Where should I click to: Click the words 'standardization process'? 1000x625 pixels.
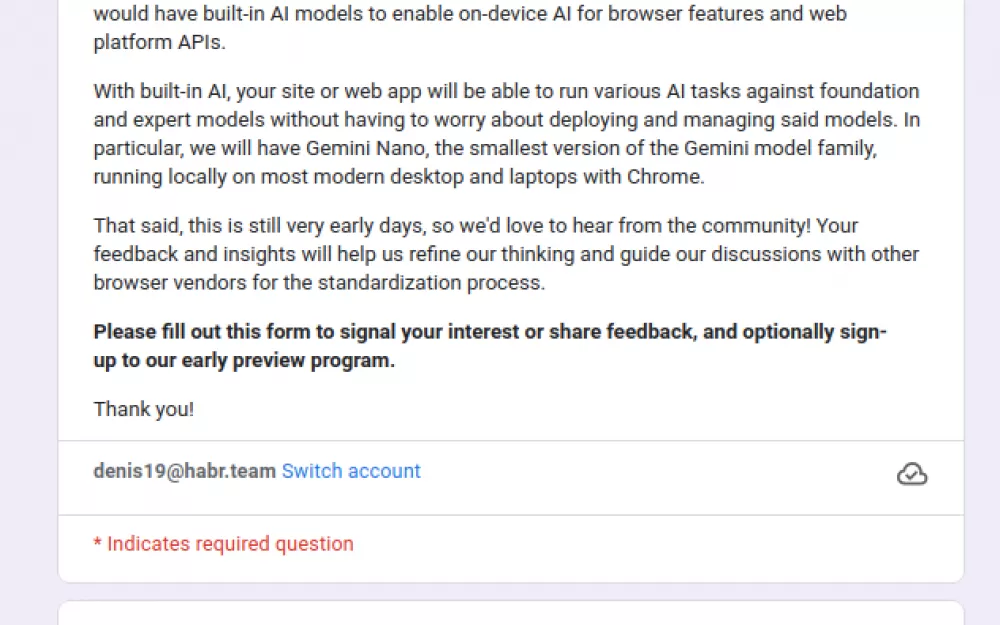pyautogui.click(x=430, y=282)
